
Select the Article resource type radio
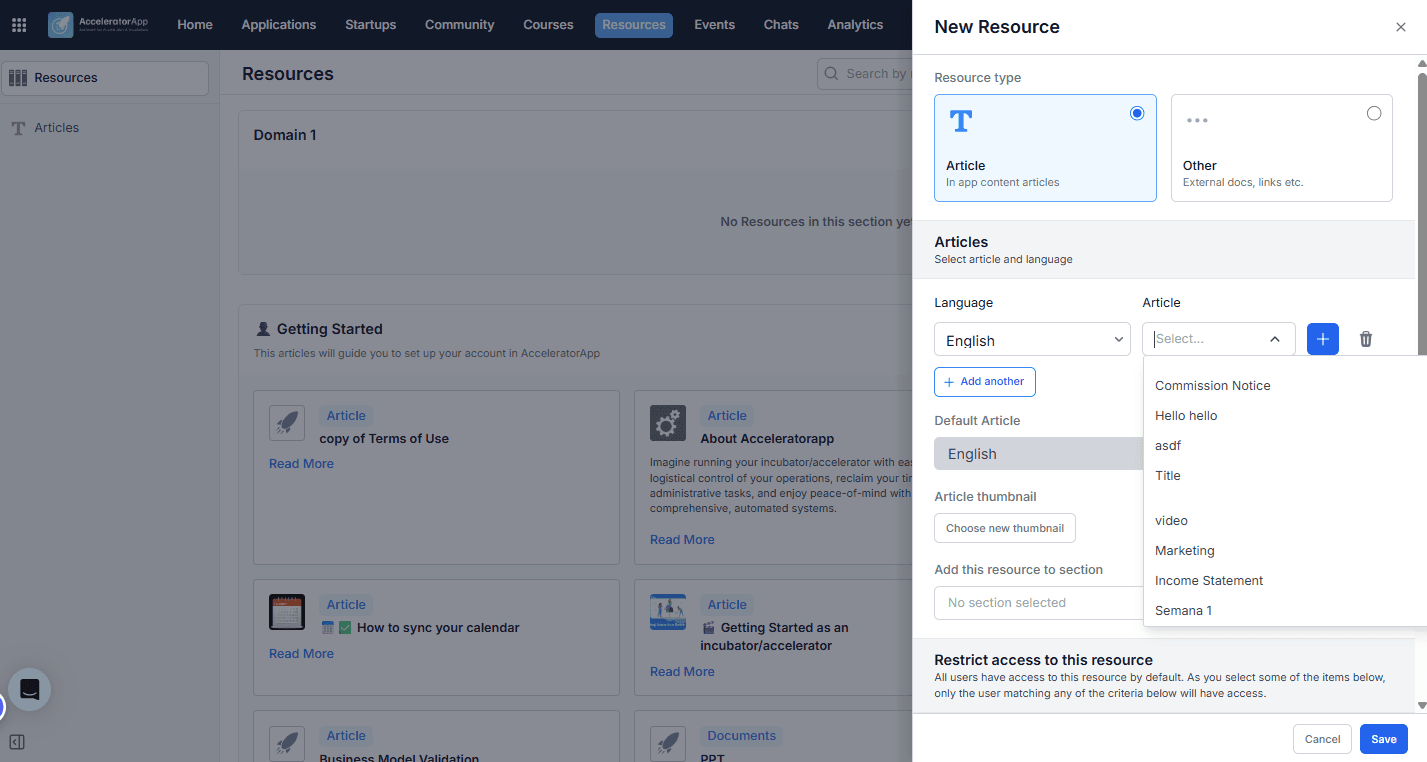pyautogui.click(x=1136, y=113)
